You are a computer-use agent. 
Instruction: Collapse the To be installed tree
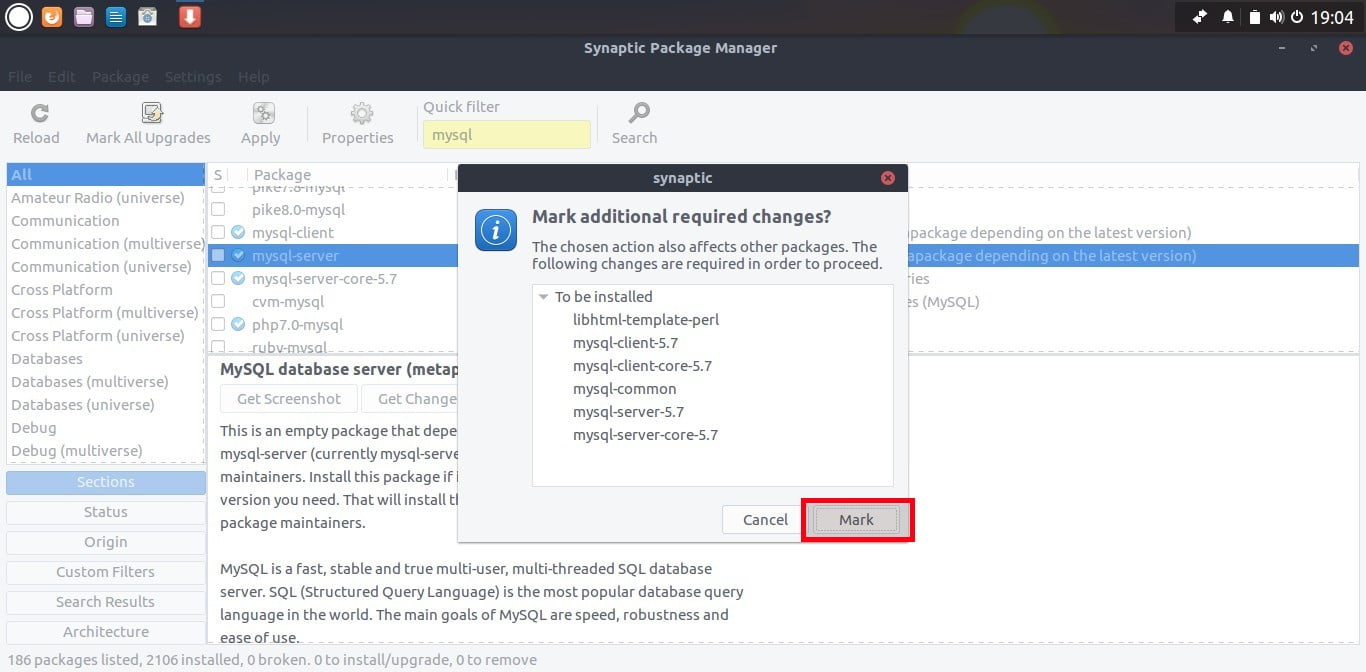544,297
